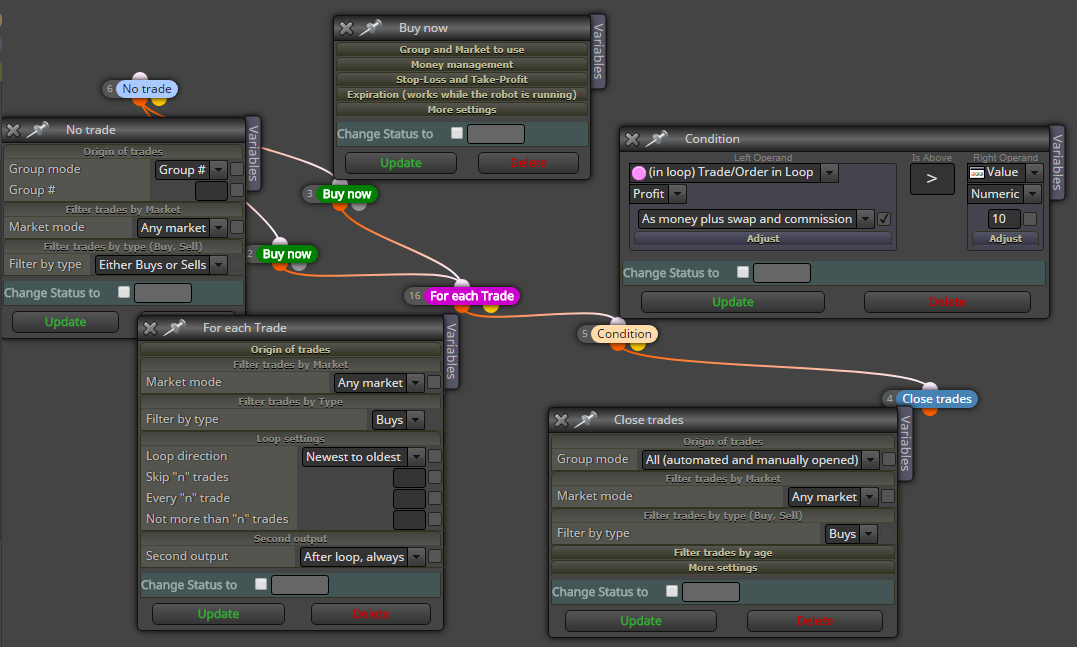Expand Stop-Loss and Take-Profit section
This screenshot has width=1077, height=647.
[x=462, y=80]
